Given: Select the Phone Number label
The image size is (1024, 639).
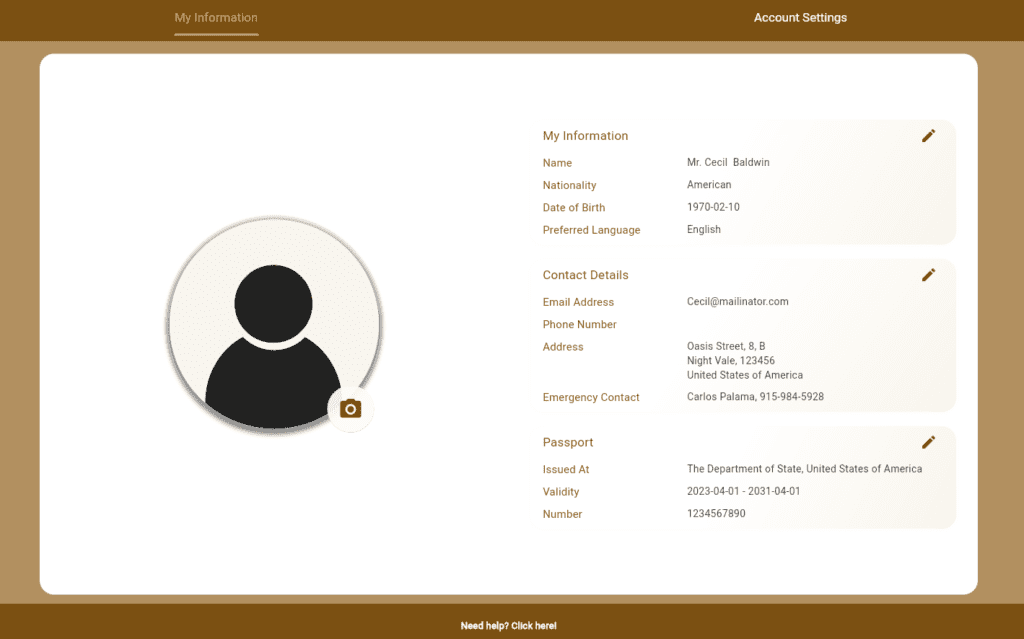Looking at the screenshot, I should tap(579, 325).
